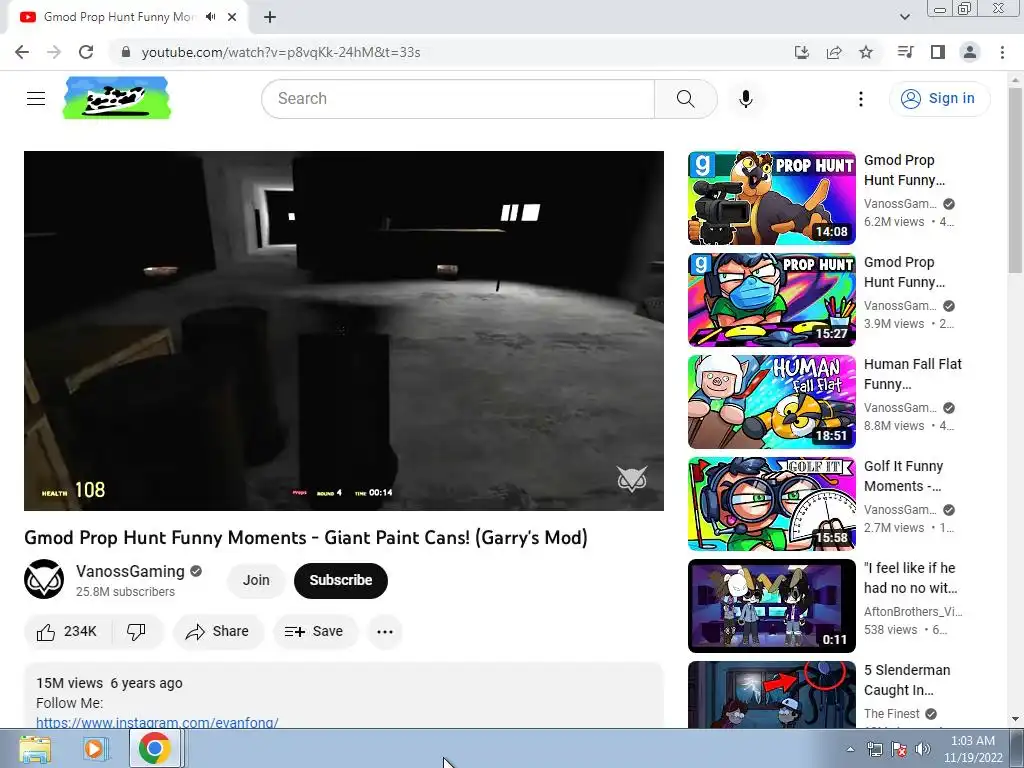Bookmark this page with the star icon
The image size is (1024, 768).
pyautogui.click(x=866, y=52)
